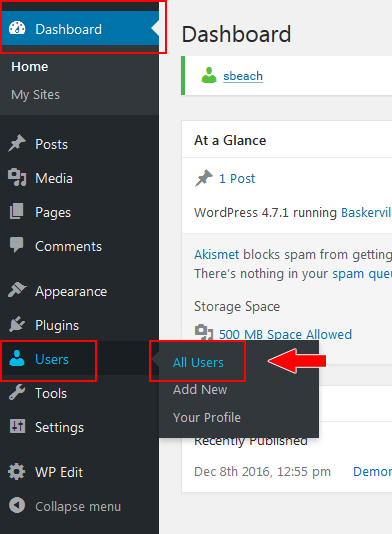Select All Users from the submenu
This screenshot has width=392, height=534.
point(198,363)
